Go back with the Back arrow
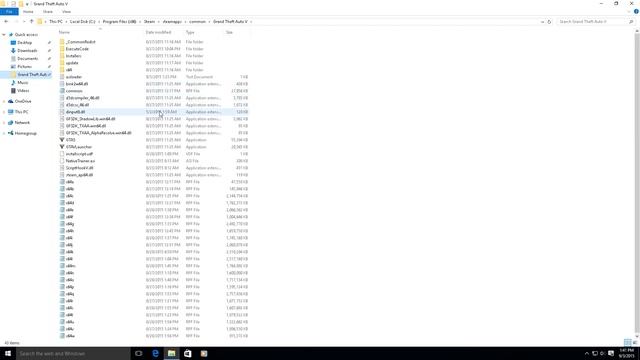The width and height of the screenshot is (640, 360). [x=6, y=22]
